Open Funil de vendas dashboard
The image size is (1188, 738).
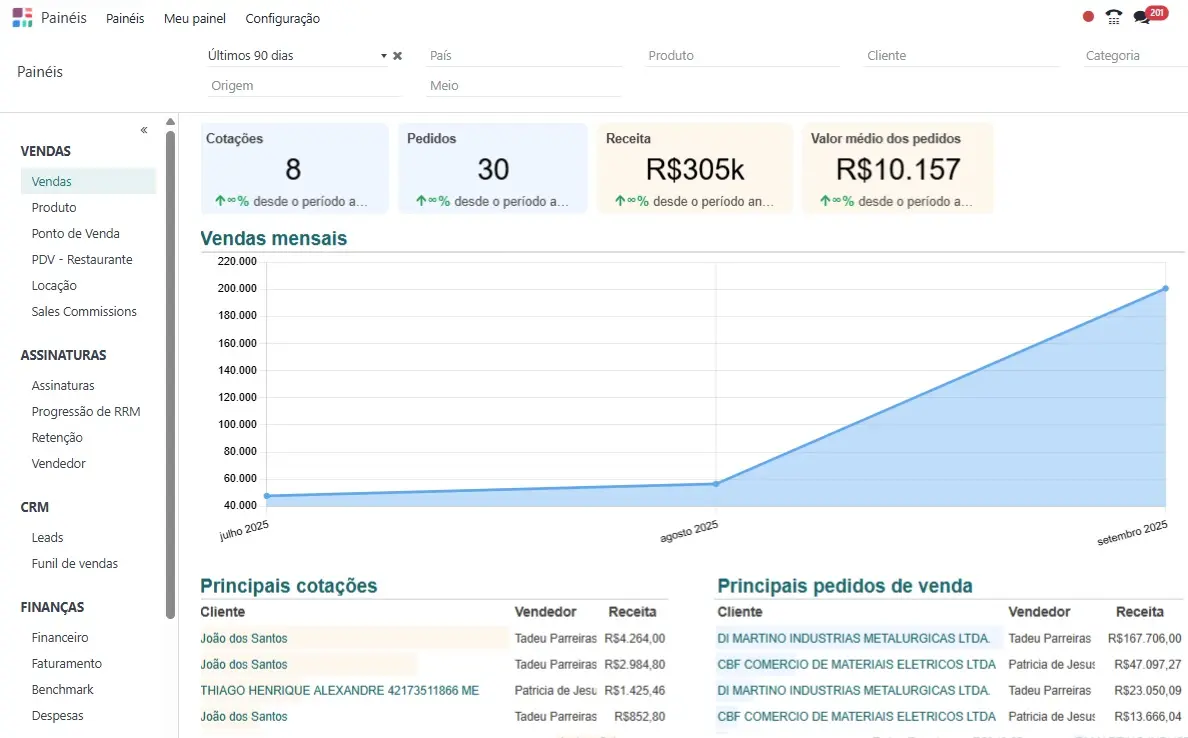(74, 564)
